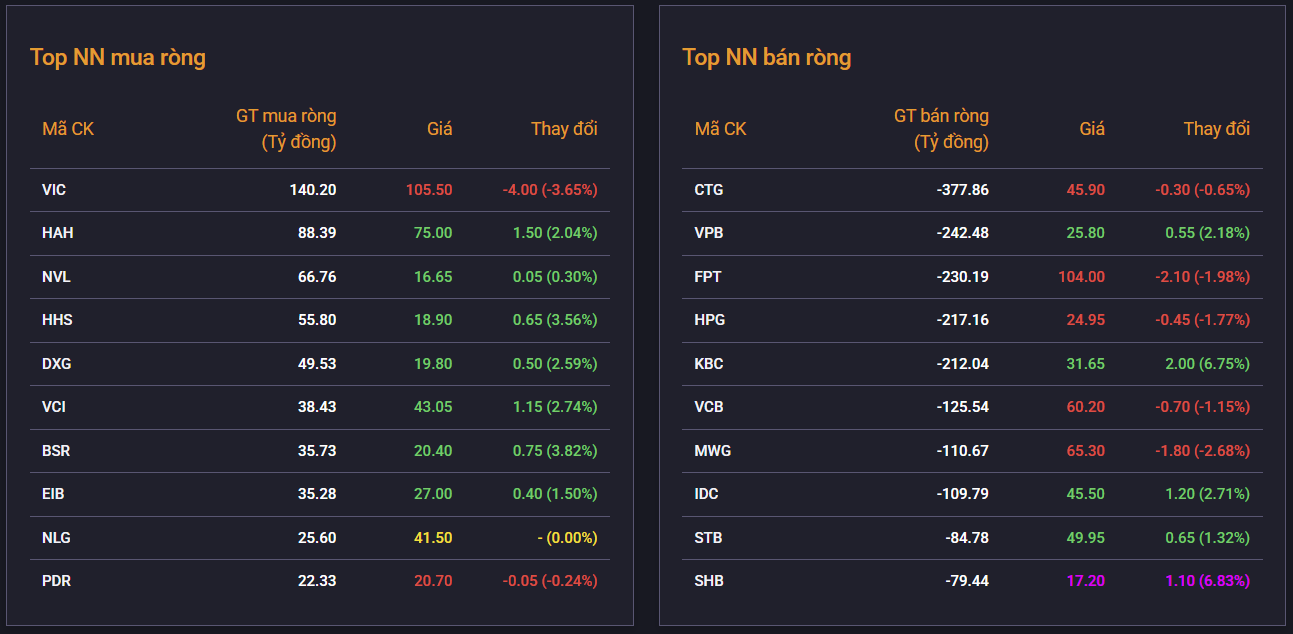Click 'Top NN mua ròng' heading

point(118,57)
